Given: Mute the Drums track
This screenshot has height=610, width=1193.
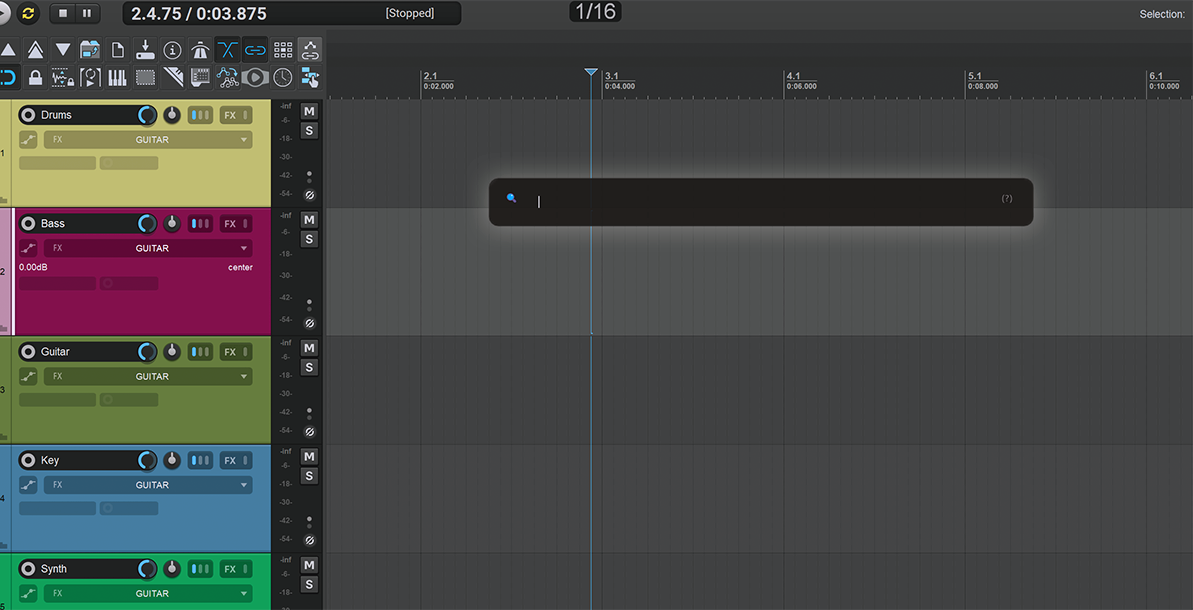Looking at the screenshot, I should coord(309,112).
